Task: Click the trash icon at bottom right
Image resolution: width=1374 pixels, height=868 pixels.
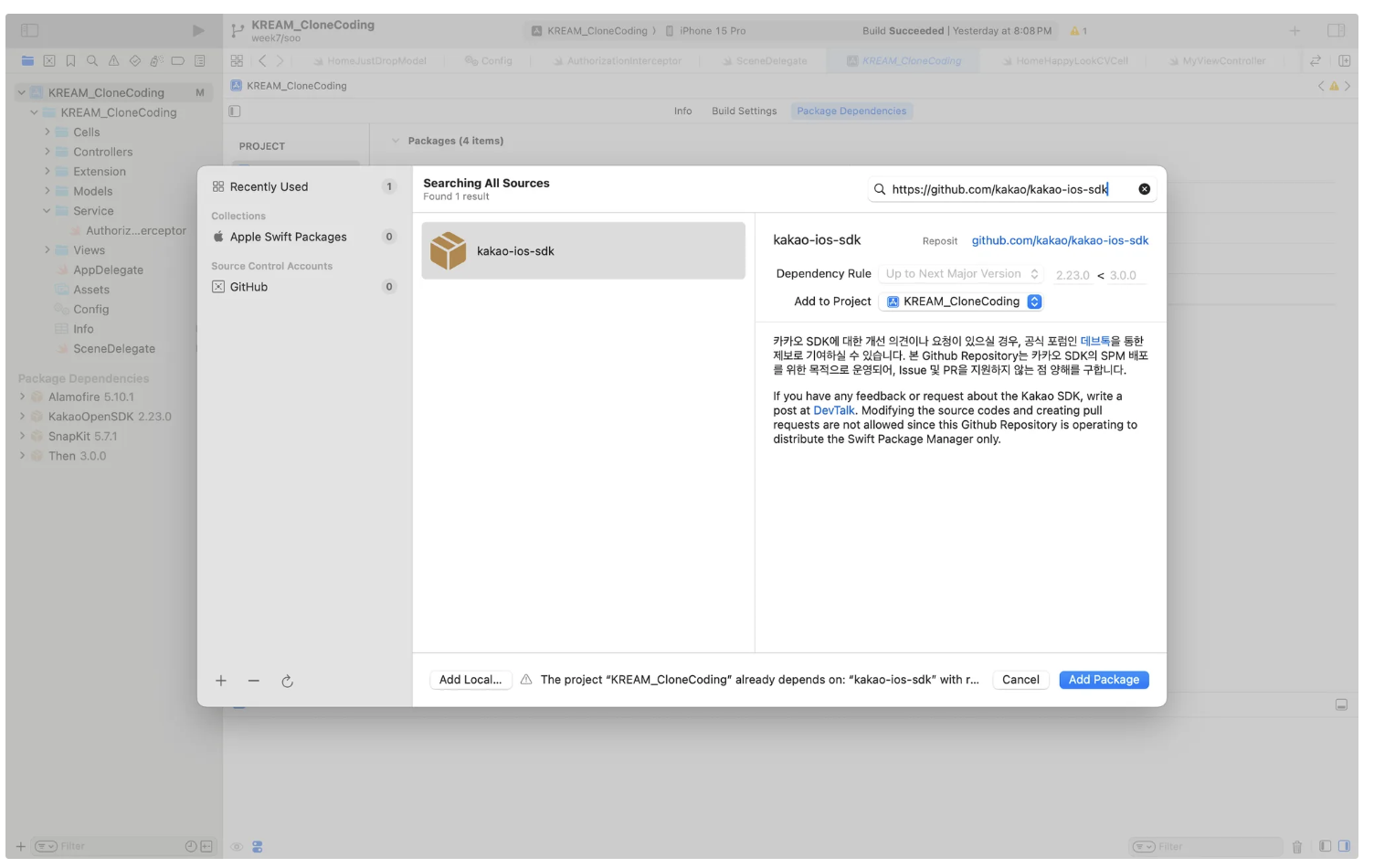Action: (1297, 847)
